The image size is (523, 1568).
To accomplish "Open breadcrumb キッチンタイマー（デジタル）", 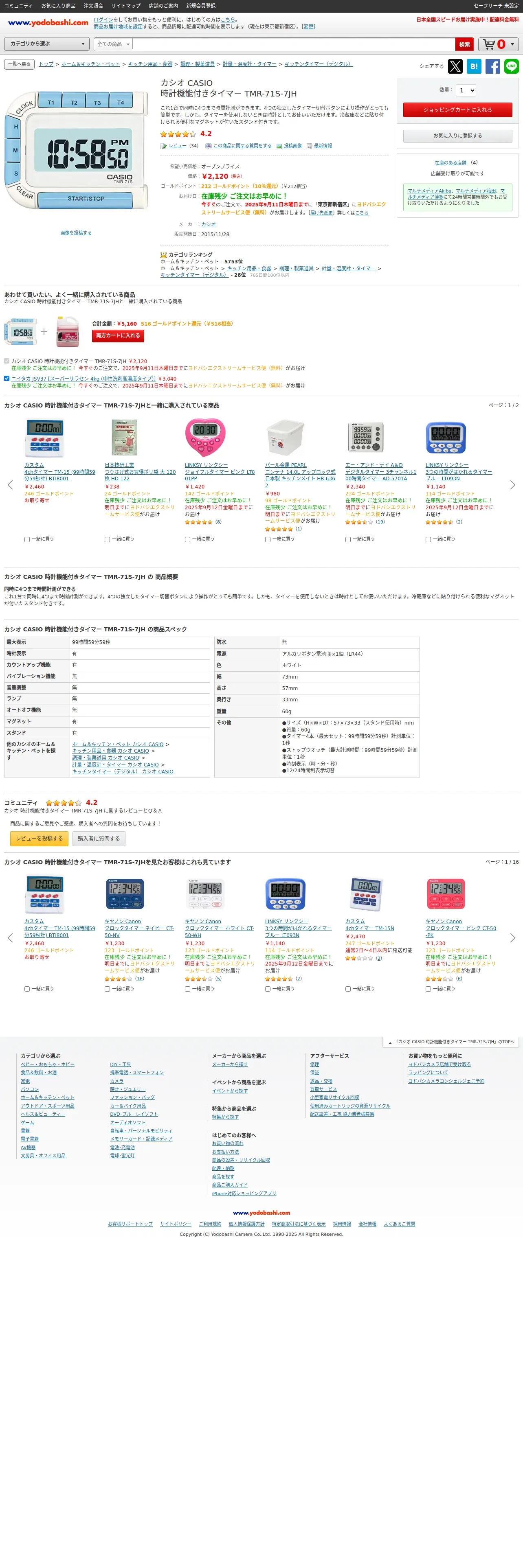I will 319,64.
